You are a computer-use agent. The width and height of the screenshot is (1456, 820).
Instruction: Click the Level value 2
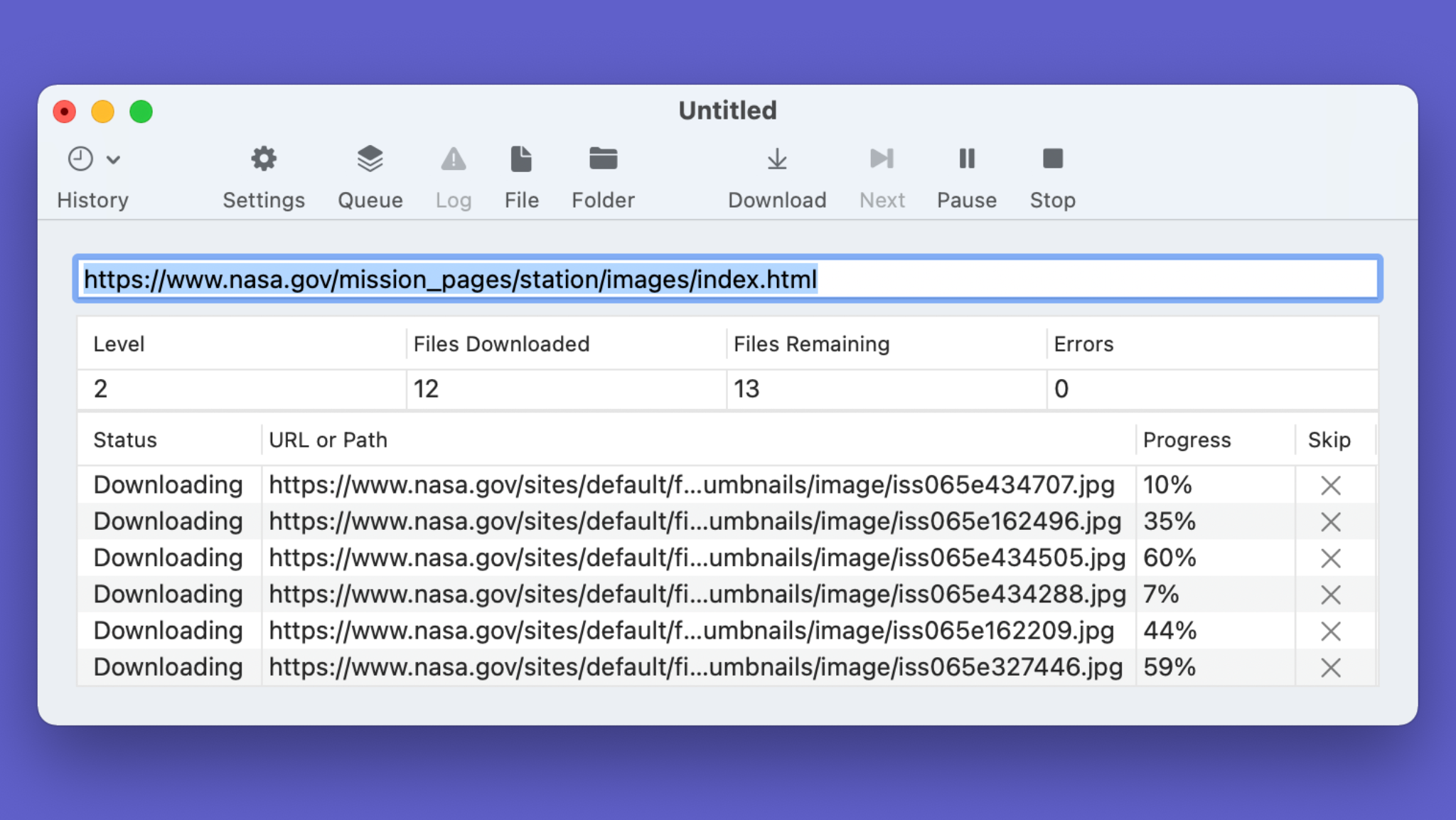(100, 389)
